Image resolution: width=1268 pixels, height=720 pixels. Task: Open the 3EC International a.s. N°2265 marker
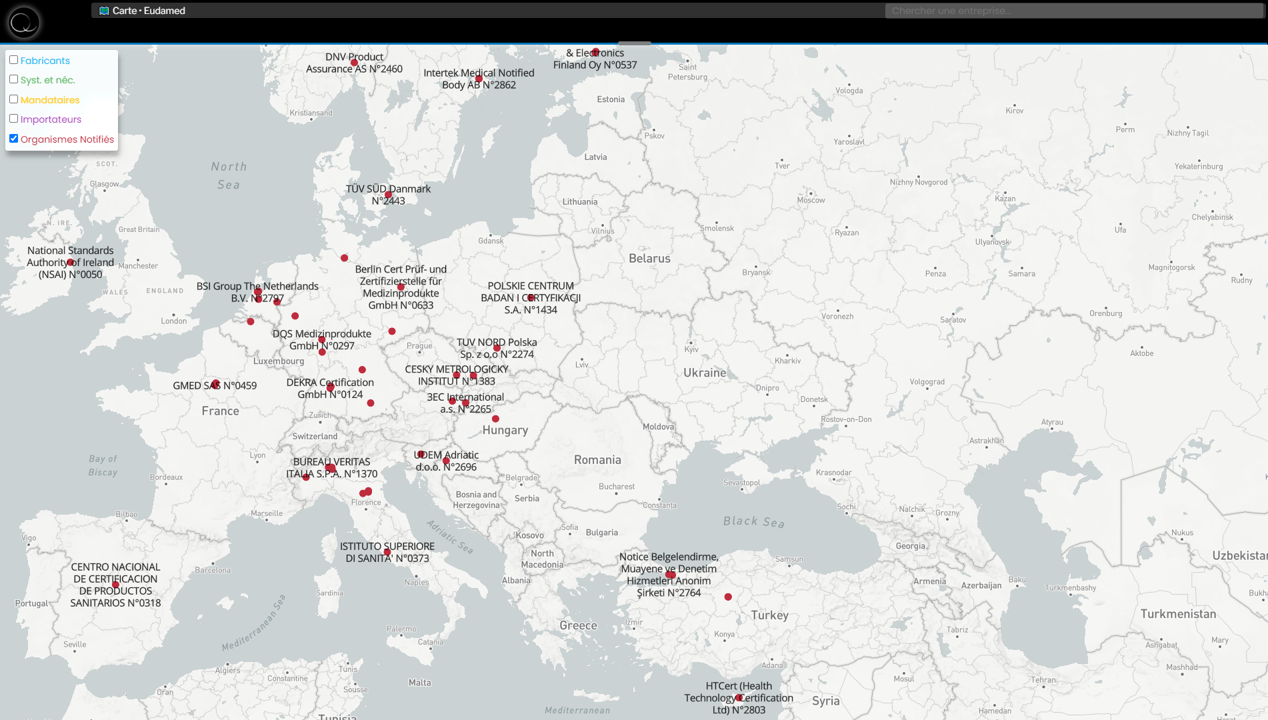(466, 403)
